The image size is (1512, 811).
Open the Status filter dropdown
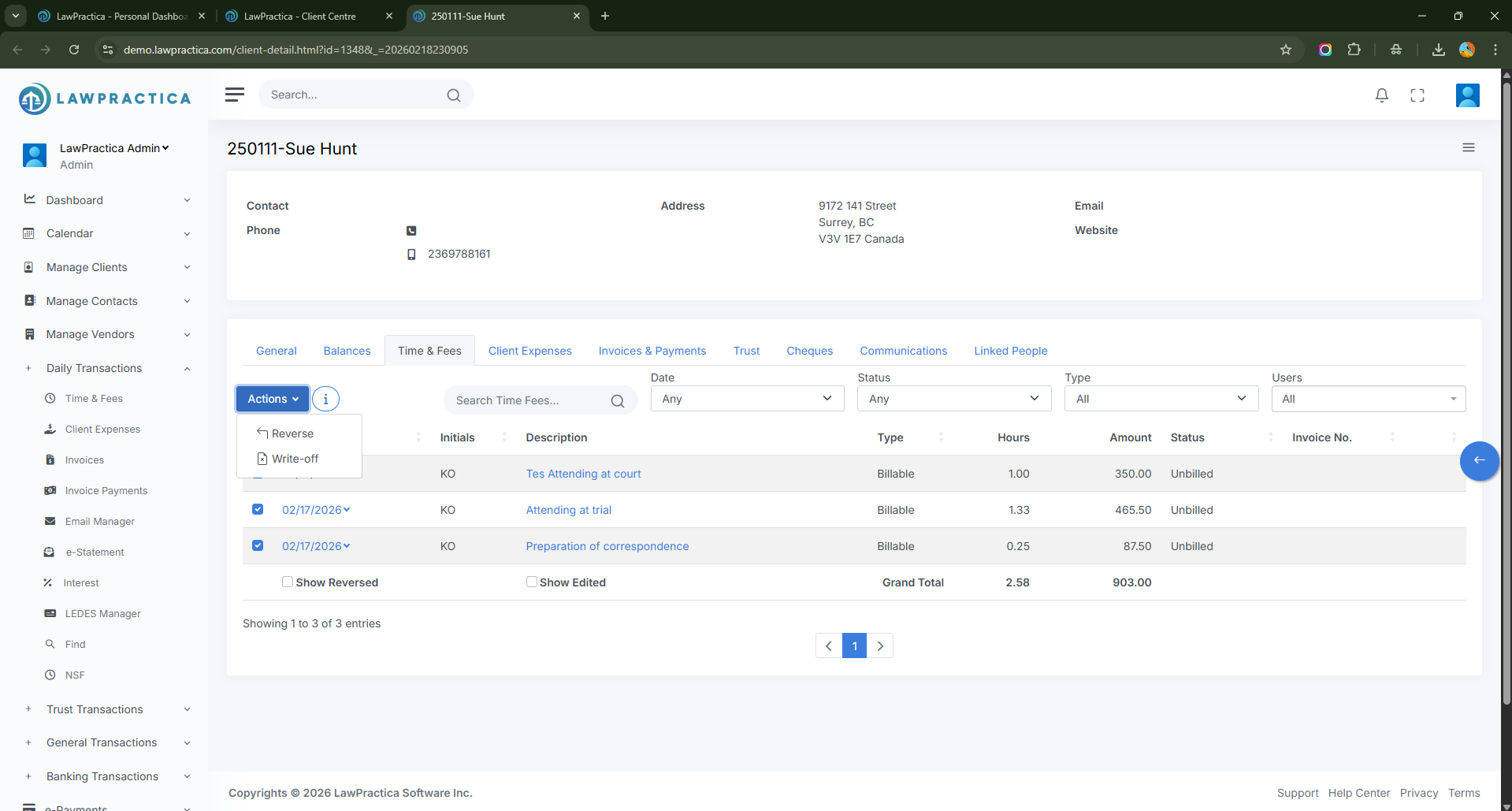[953, 399]
